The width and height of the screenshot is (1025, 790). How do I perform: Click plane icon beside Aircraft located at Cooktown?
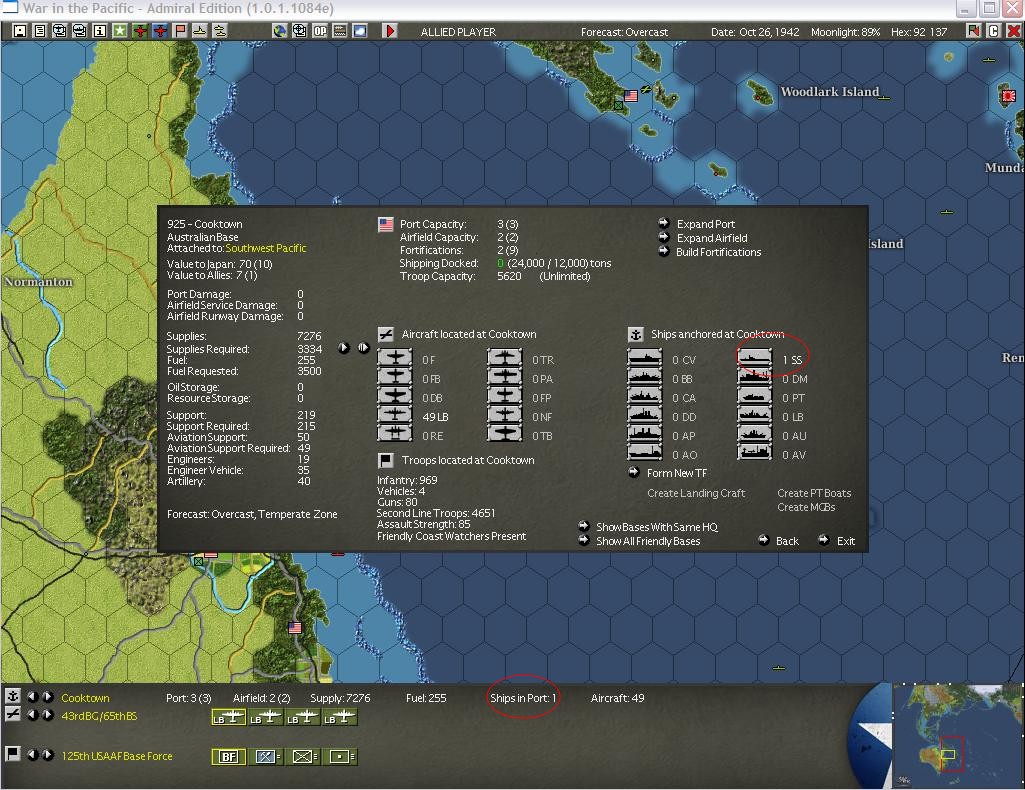pyautogui.click(x=386, y=334)
